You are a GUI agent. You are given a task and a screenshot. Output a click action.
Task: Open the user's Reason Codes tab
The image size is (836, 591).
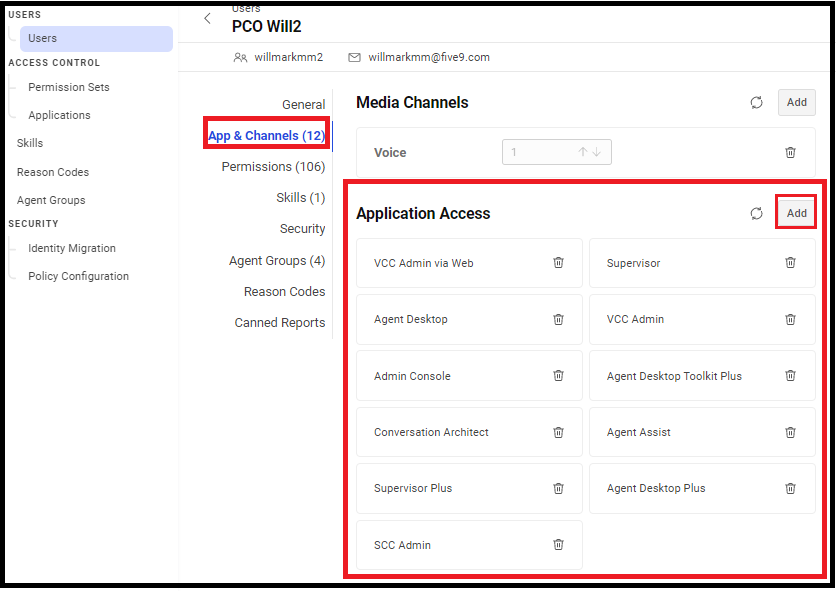284,291
